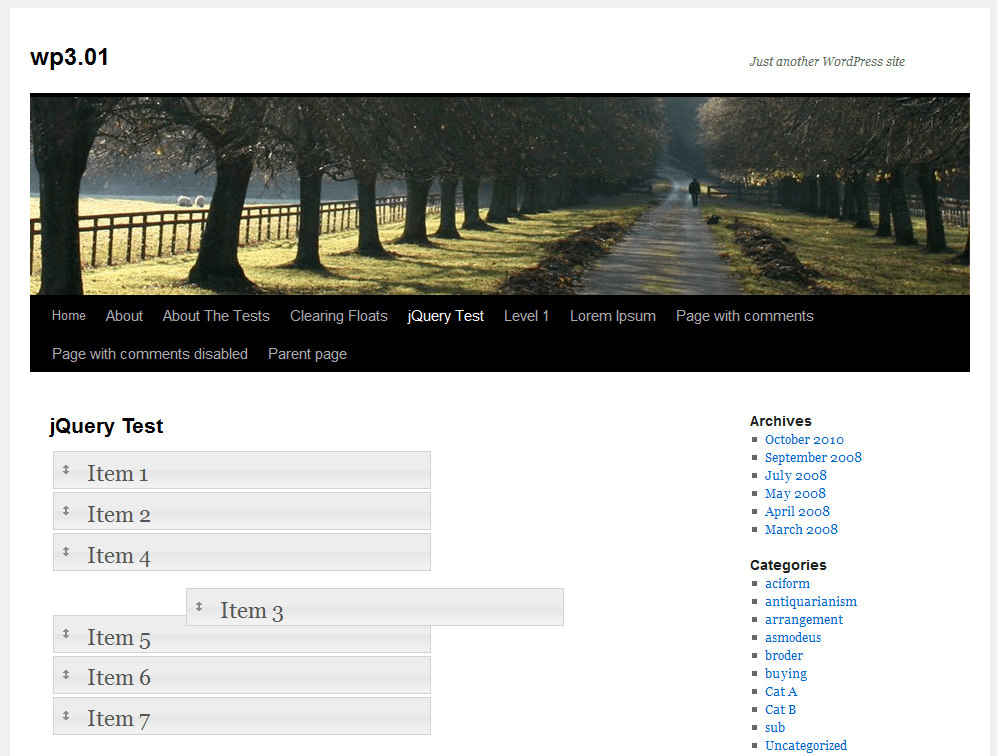Click the wp3.01 site title
Viewport: 997px width, 756px height.
pos(68,57)
